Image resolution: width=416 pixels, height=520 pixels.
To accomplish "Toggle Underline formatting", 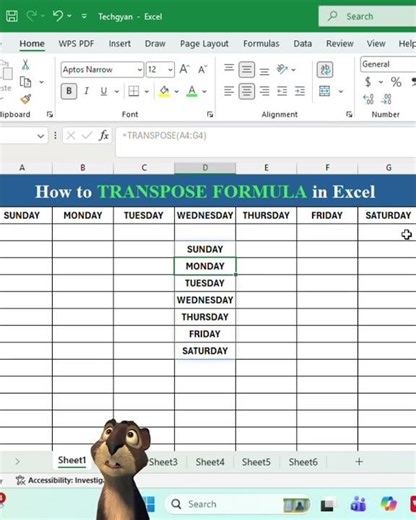I will pos(104,91).
